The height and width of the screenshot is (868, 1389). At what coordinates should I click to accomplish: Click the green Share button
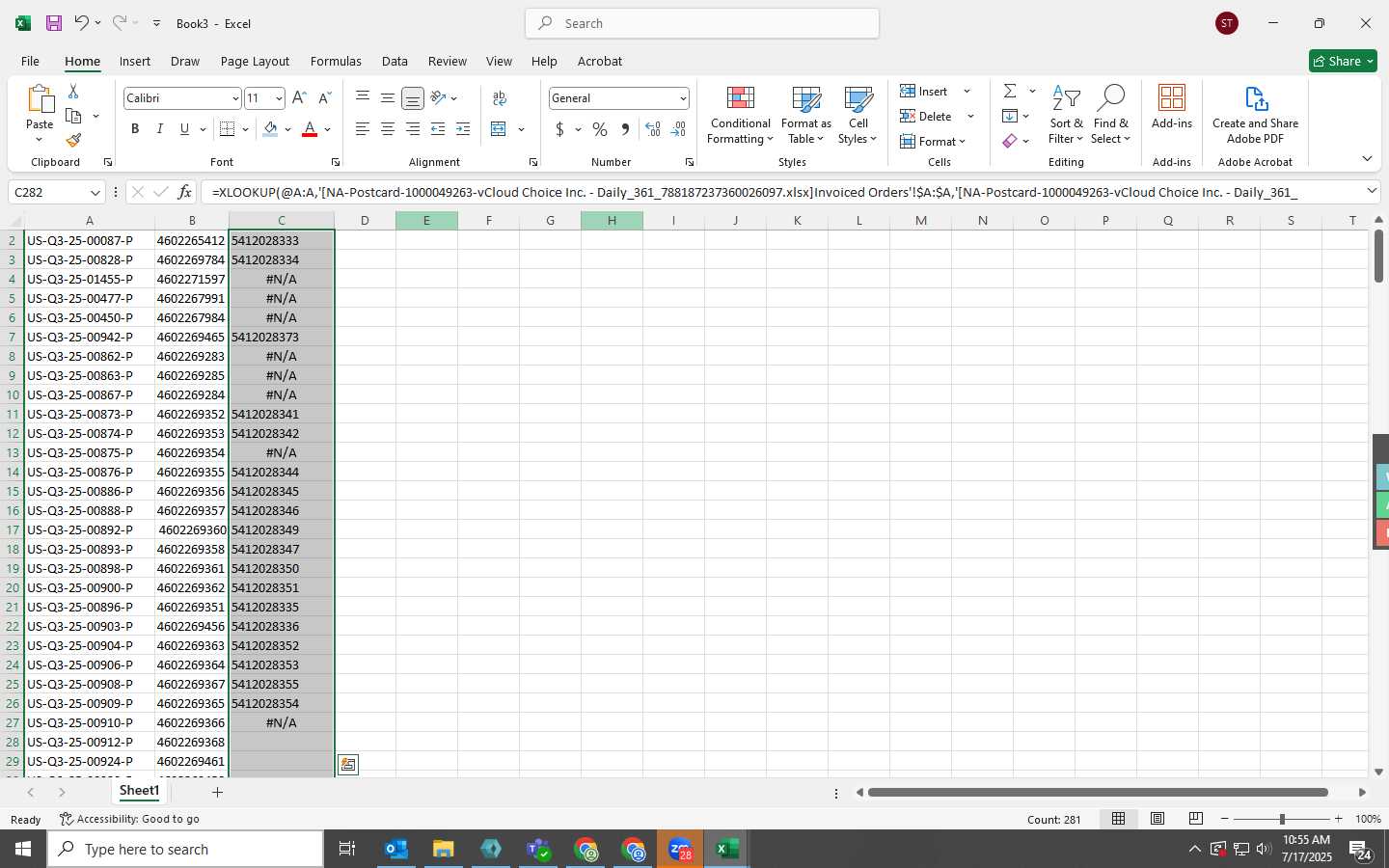click(1343, 61)
